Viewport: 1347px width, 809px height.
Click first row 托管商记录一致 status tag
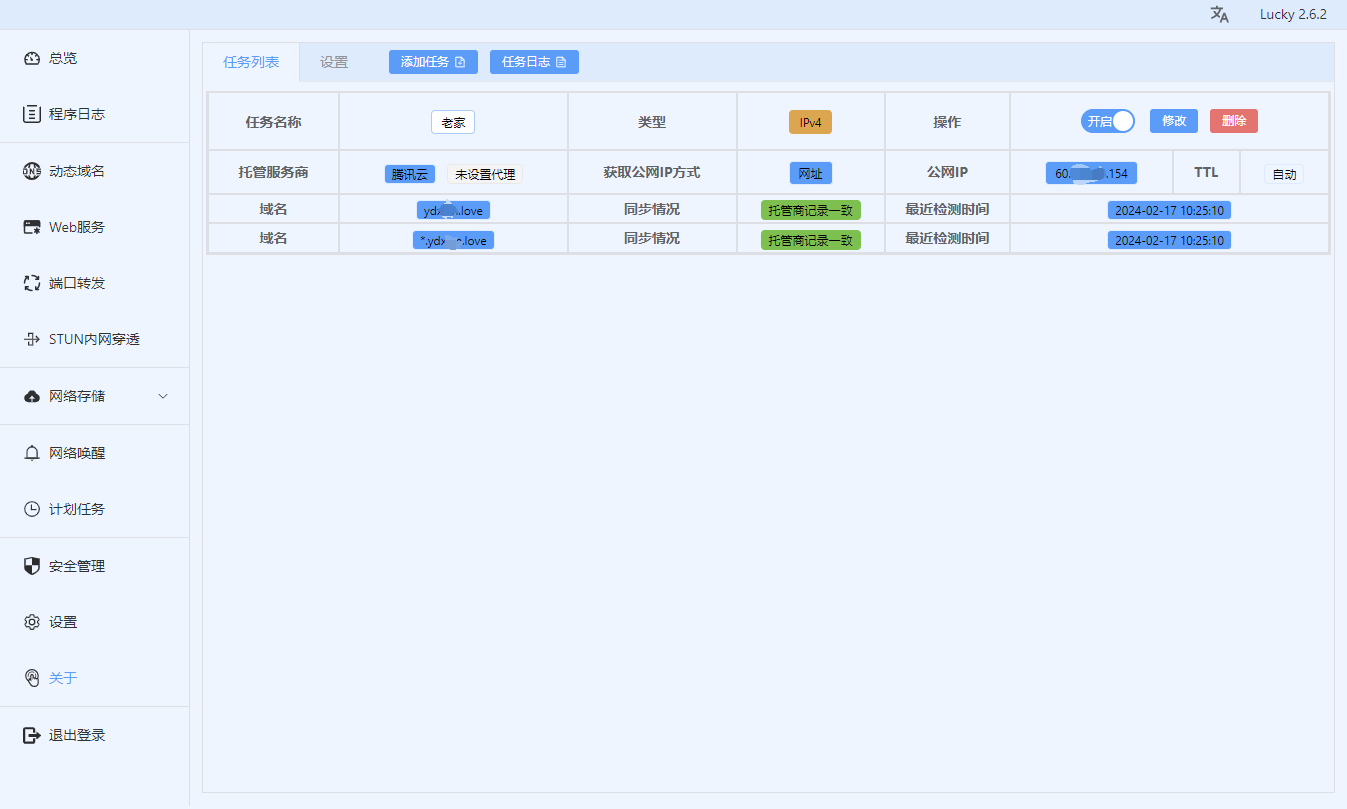[x=810, y=211]
